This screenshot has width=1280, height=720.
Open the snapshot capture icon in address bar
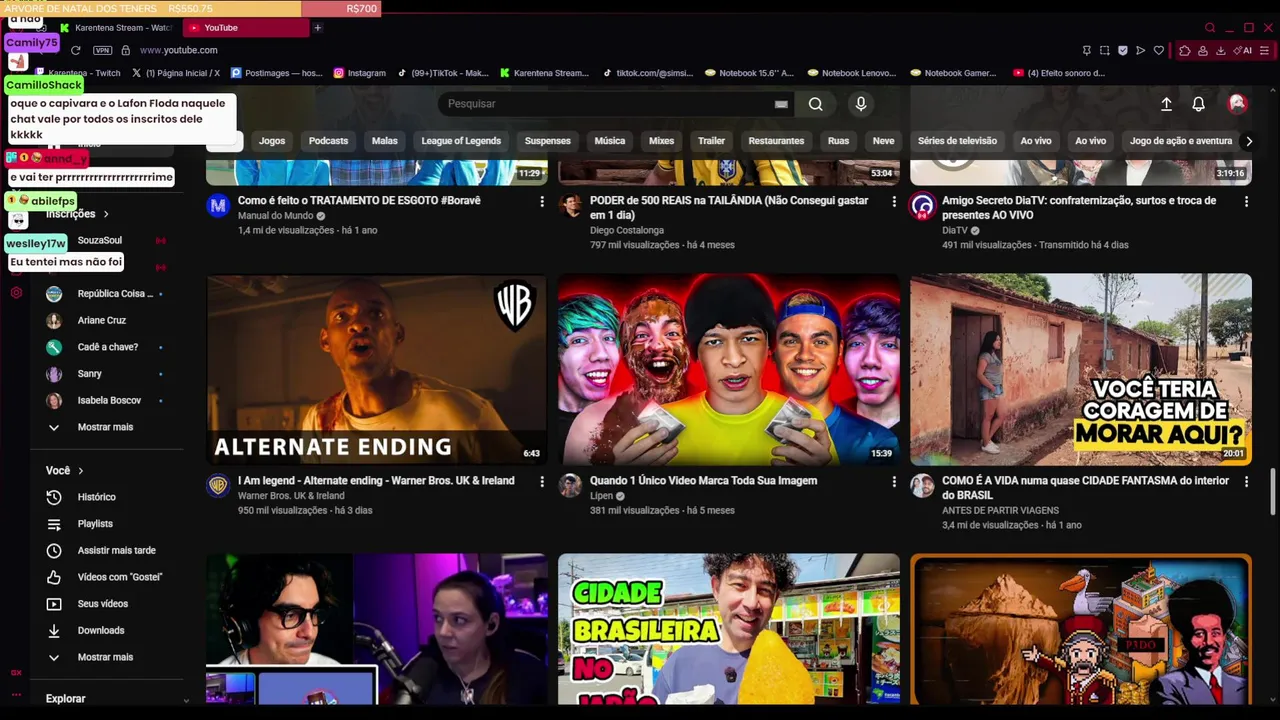1104,50
